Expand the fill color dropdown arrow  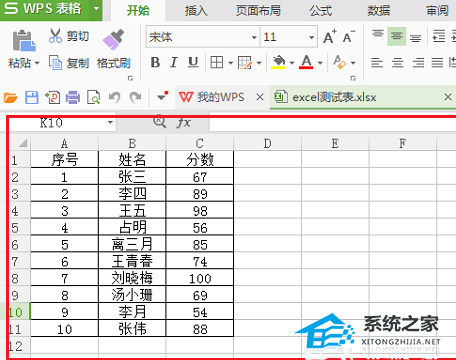click(292, 63)
